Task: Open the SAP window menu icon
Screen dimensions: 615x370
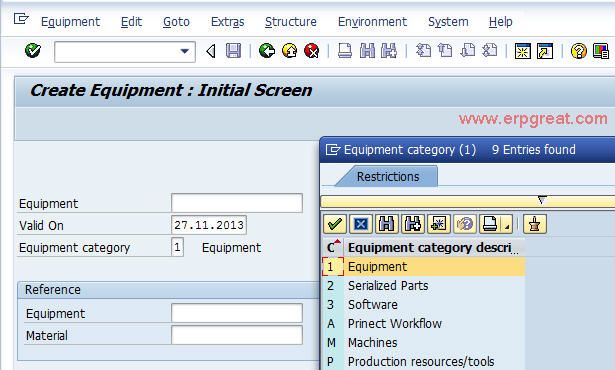Action: point(21,19)
